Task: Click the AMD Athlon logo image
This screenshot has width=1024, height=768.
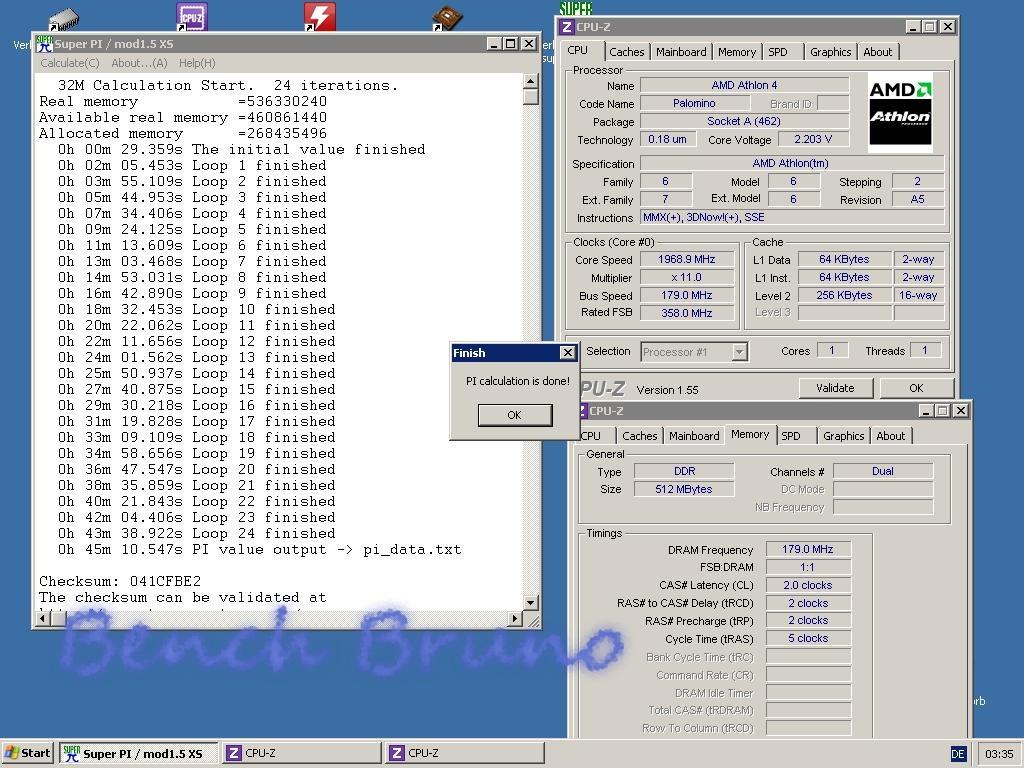Action: click(900, 112)
